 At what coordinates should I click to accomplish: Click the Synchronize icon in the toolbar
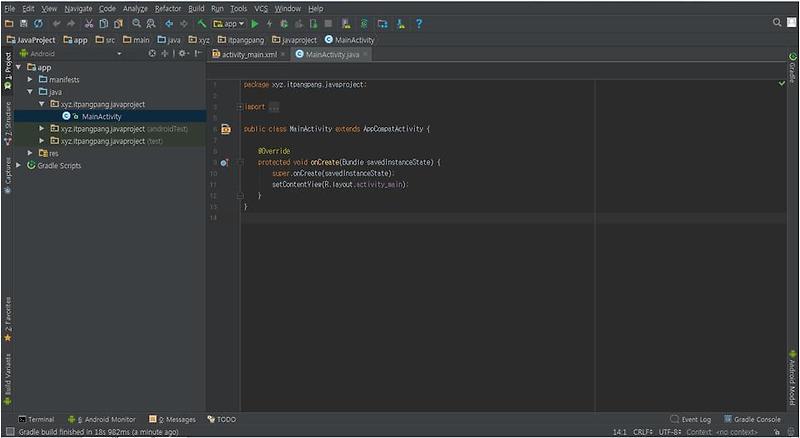point(38,23)
